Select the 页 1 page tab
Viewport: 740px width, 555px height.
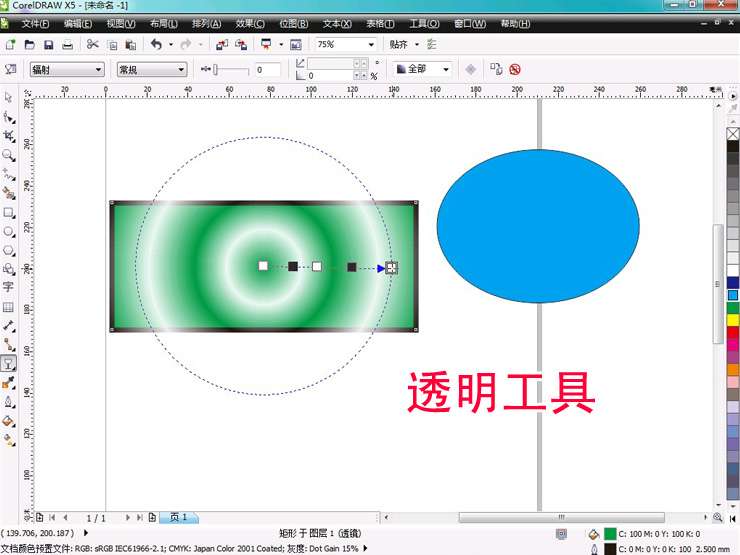tap(179, 518)
